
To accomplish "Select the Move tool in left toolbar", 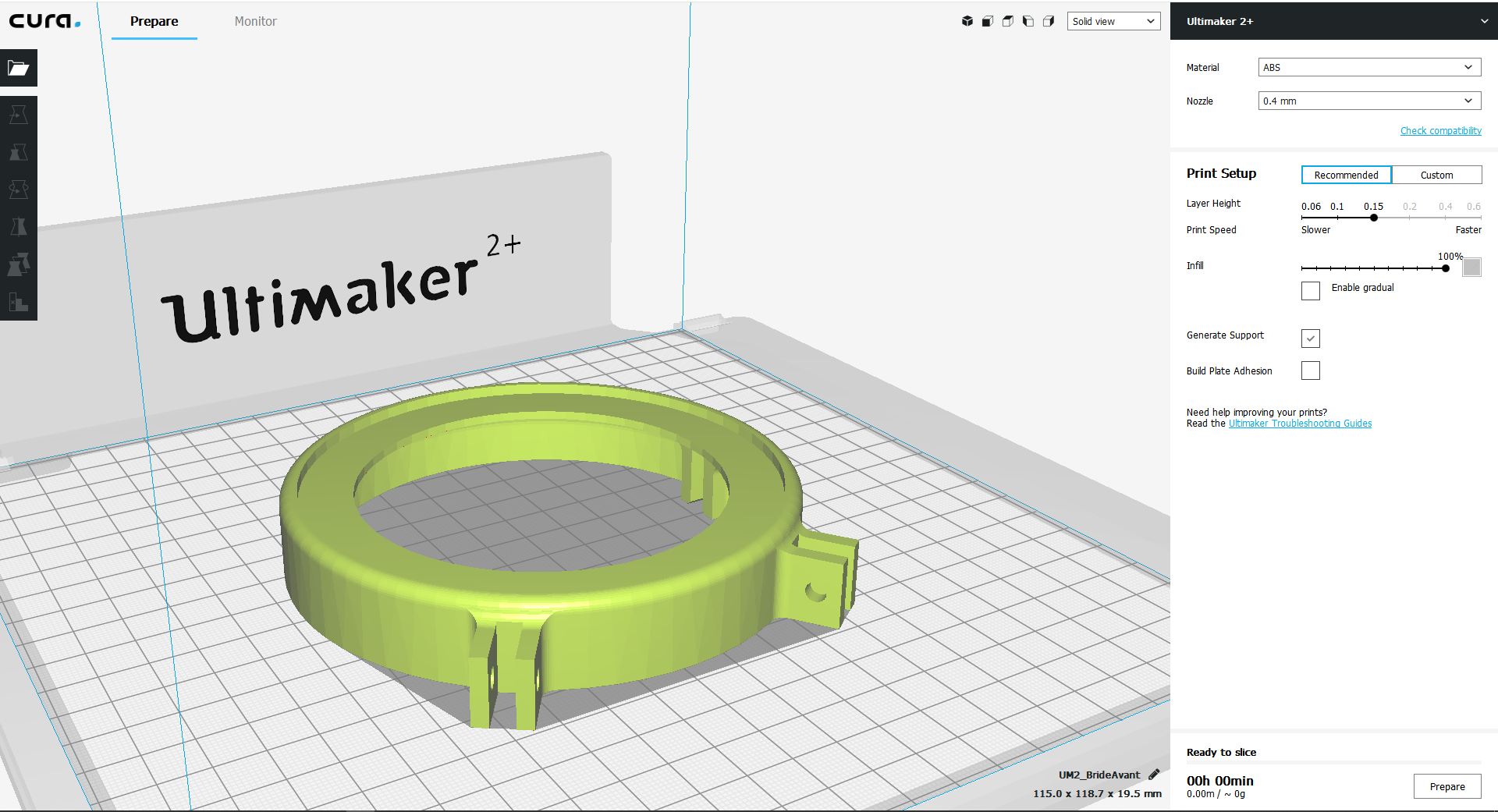I will click(x=19, y=115).
